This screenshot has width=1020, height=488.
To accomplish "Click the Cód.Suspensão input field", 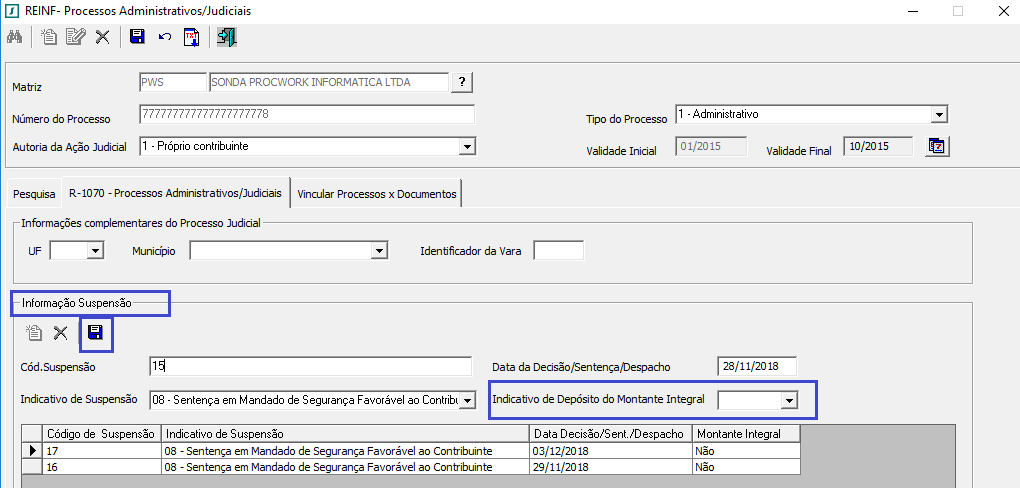I will click(x=310, y=366).
